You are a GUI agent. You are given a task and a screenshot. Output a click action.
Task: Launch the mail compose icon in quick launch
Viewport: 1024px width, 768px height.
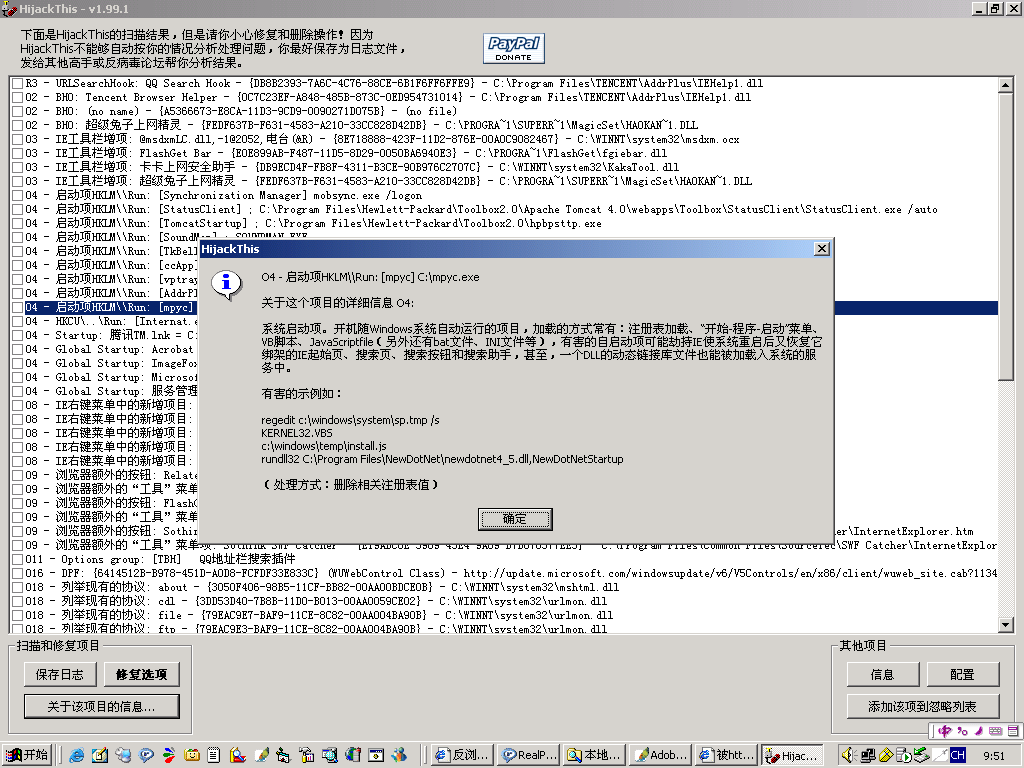(99, 755)
